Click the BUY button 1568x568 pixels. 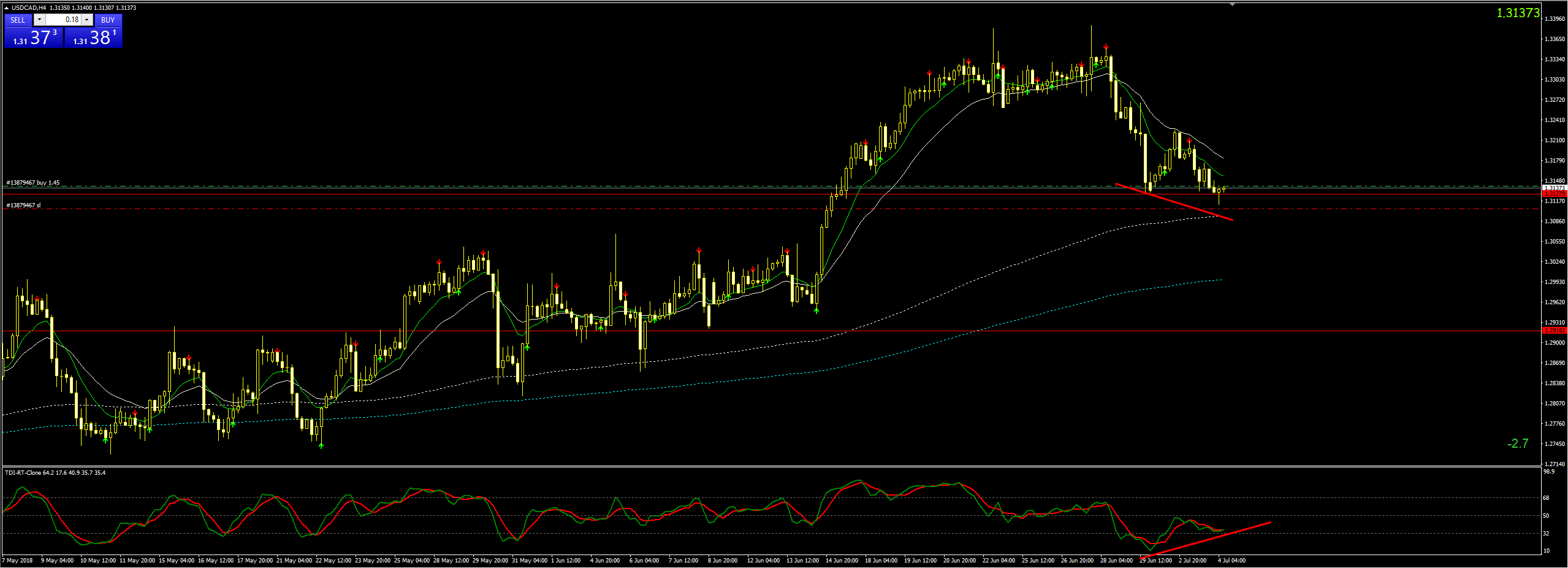point(108,20)
